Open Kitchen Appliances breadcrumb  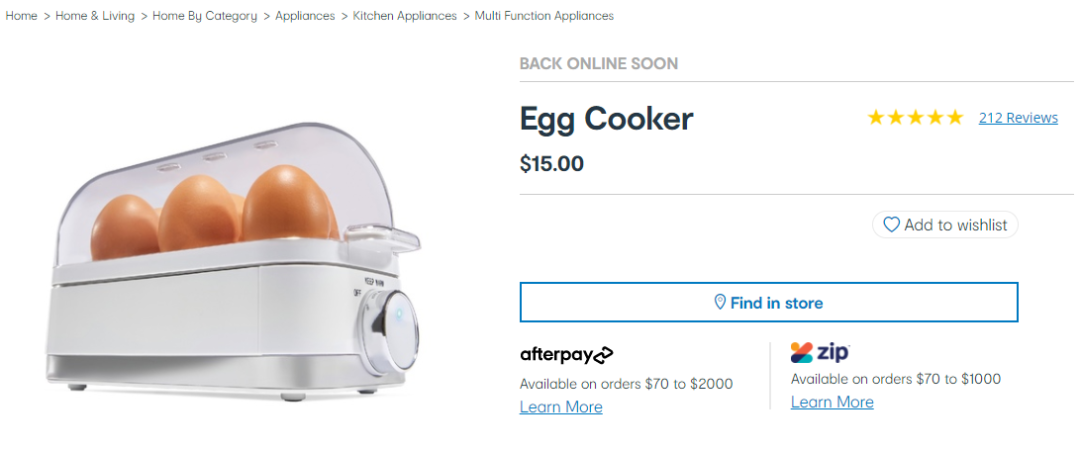[405, 15]
